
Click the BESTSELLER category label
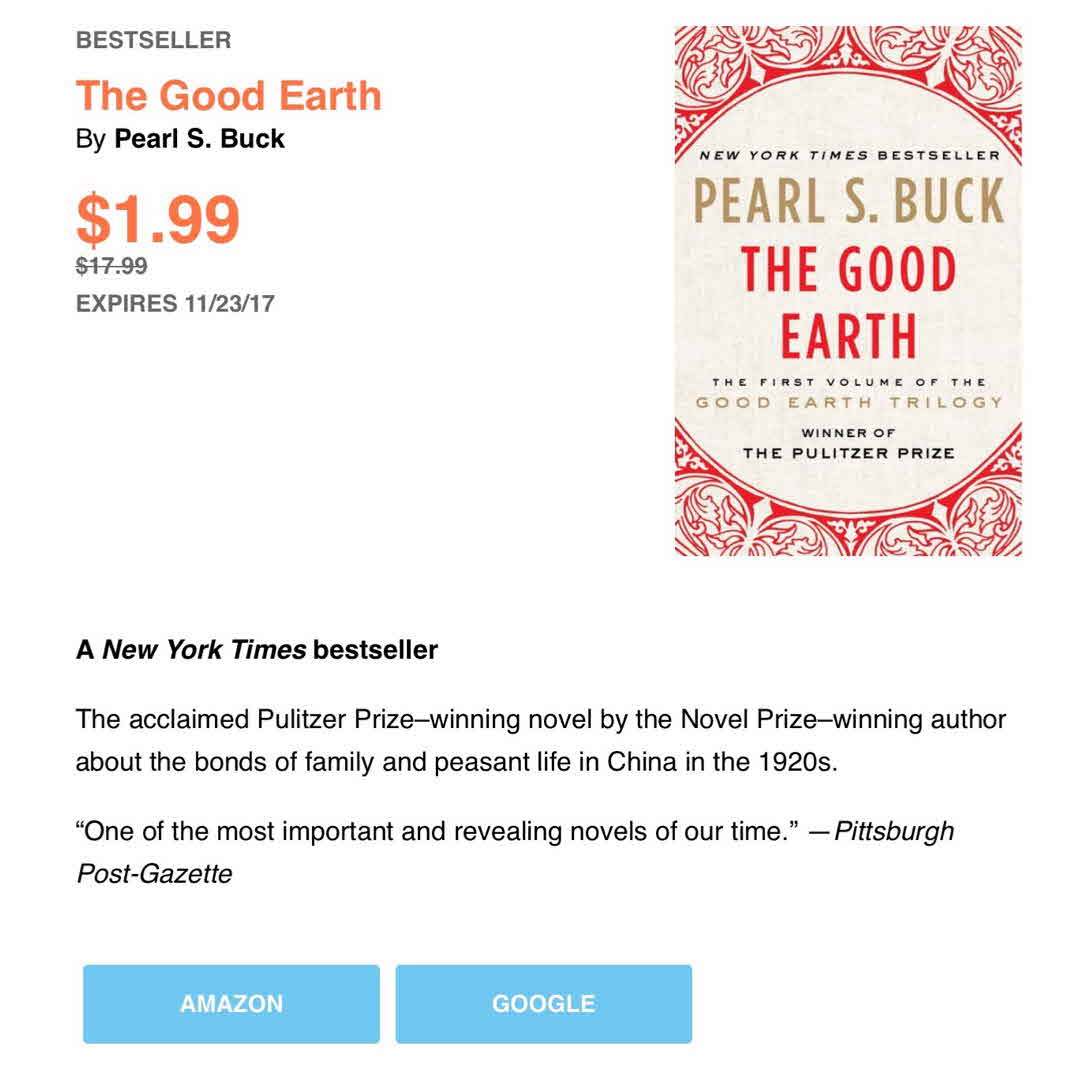tap(153, 41)
